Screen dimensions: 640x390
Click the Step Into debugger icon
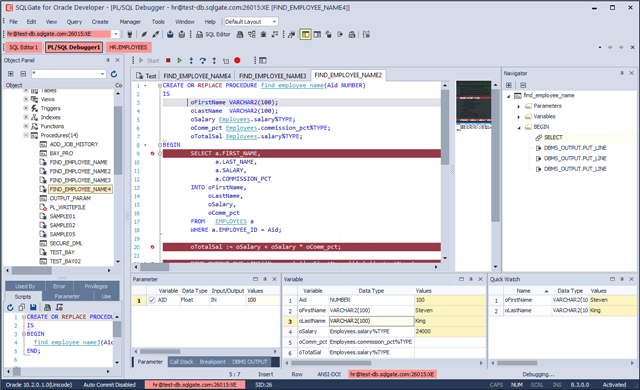point(191,60)
